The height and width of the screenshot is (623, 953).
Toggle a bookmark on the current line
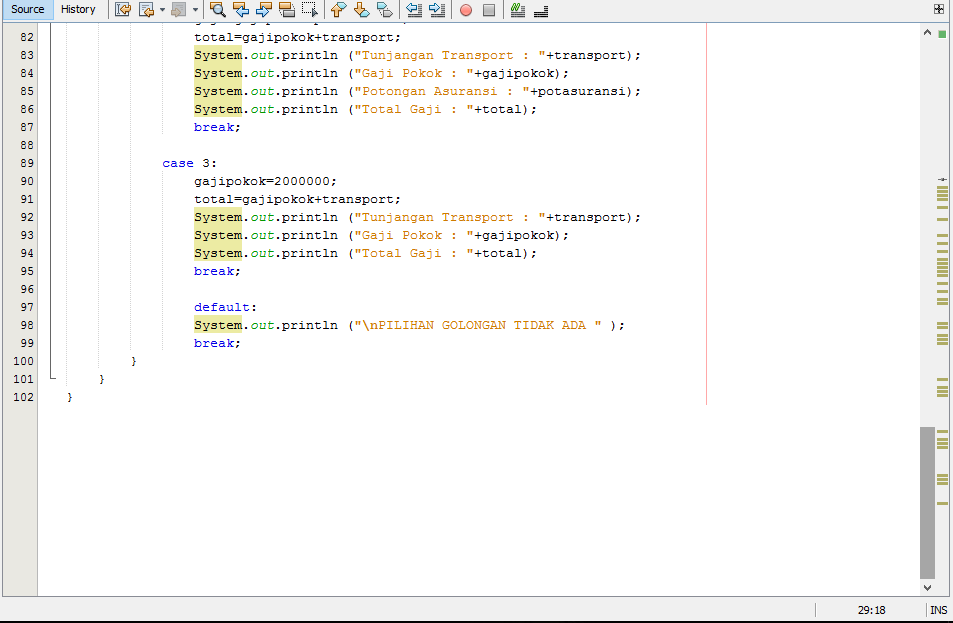point(385,10)
